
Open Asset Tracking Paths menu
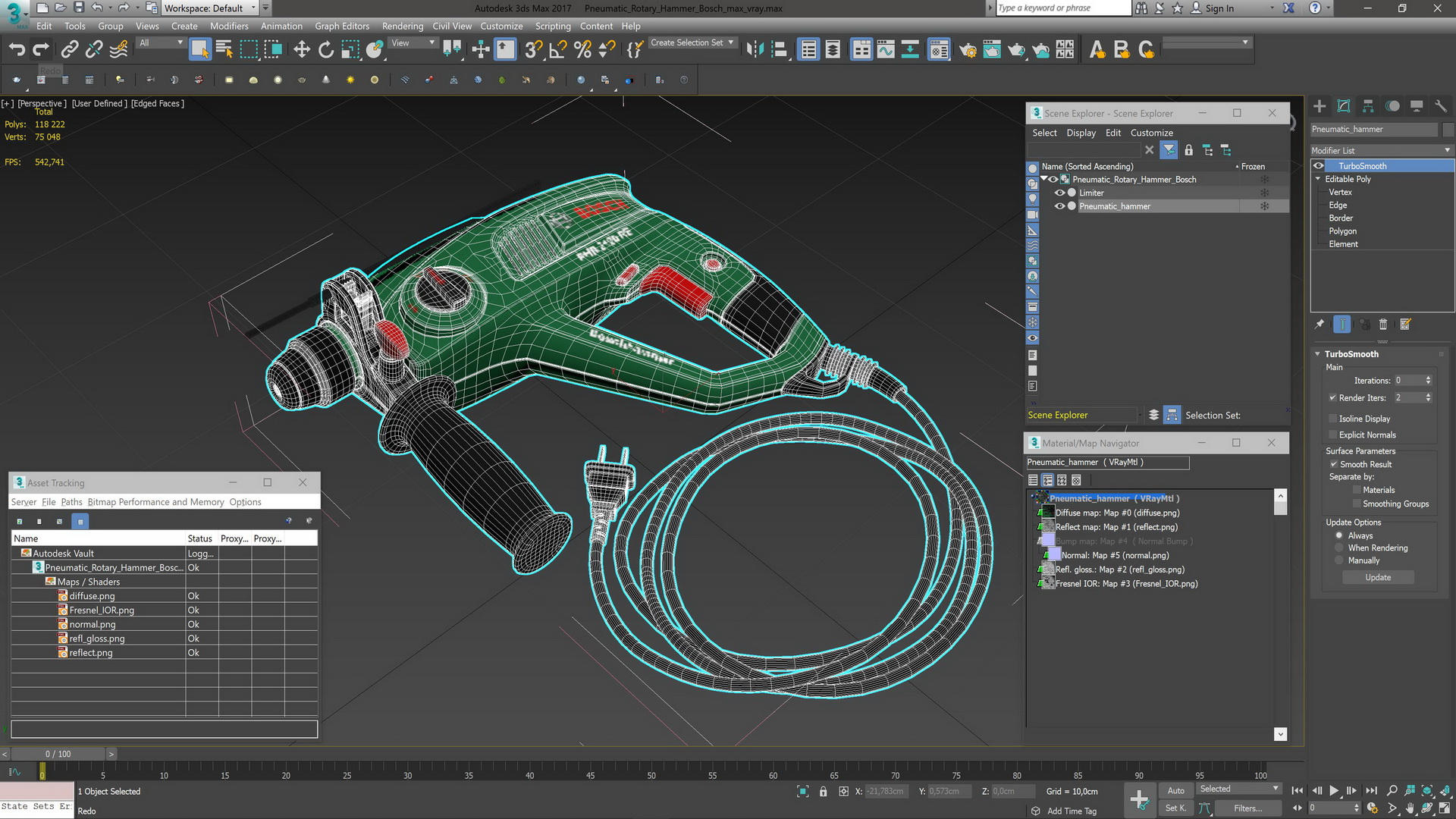pos(71,502)
